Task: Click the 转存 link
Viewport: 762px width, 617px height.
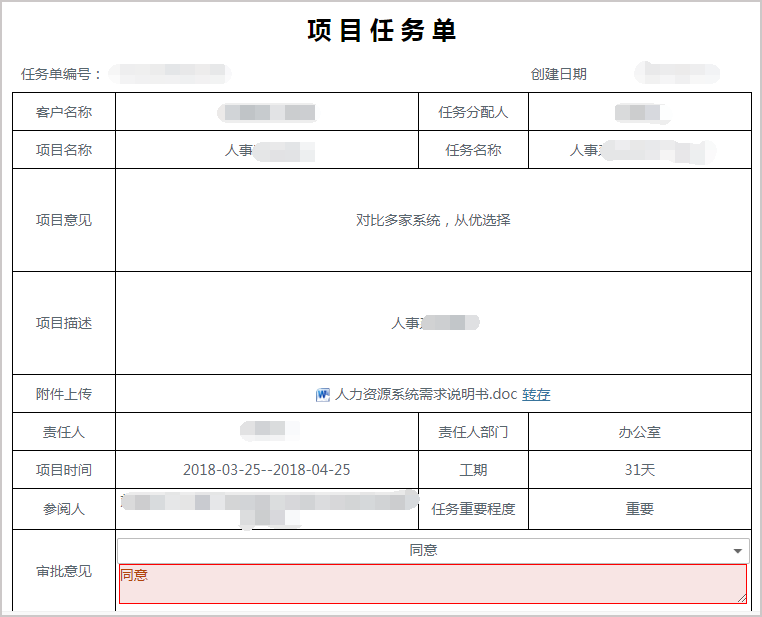Action: pos(536,395)
